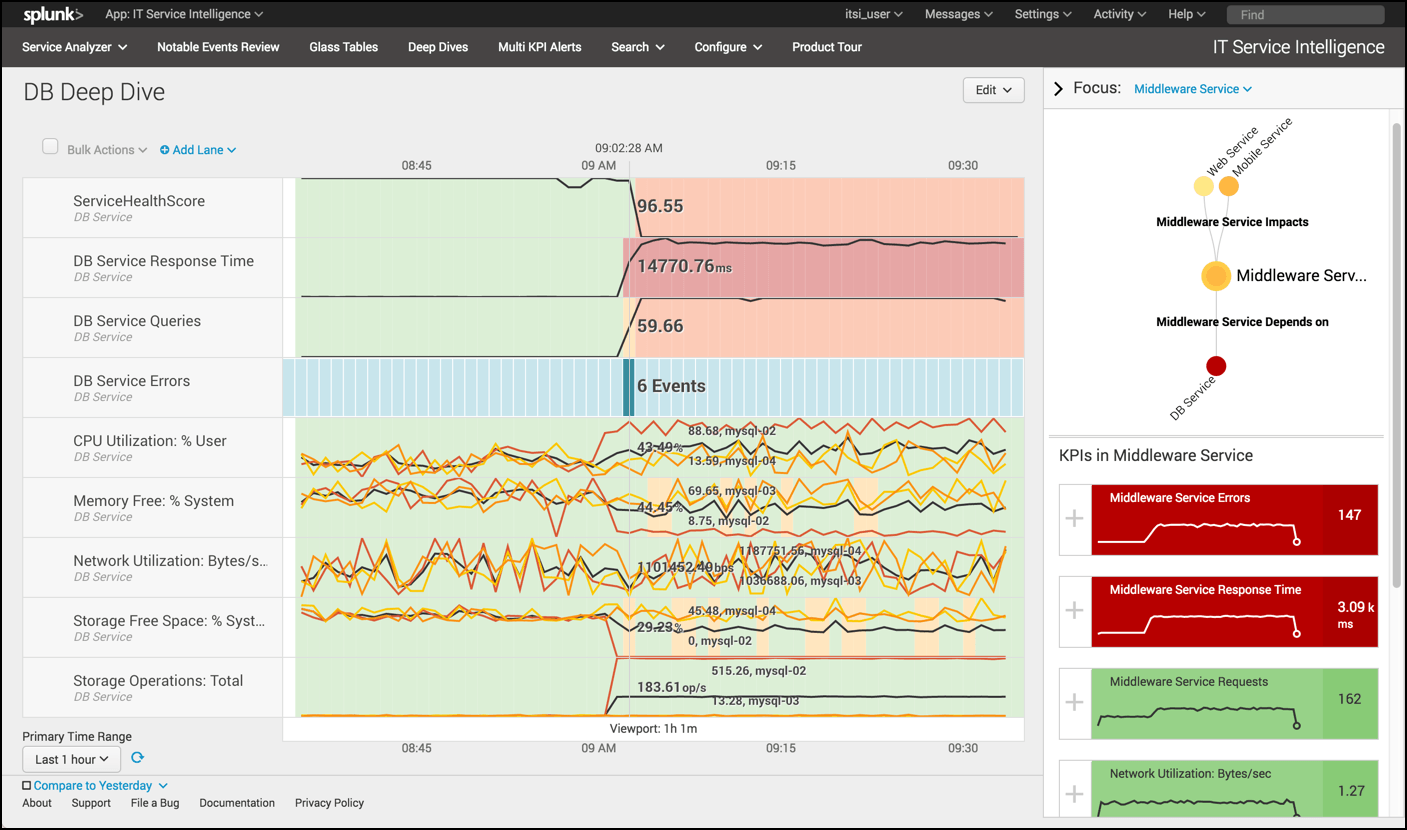Click the plus icon beside Middleware Service Response Time
This screenshot has height=830, width=1407.
[1074, 610]
